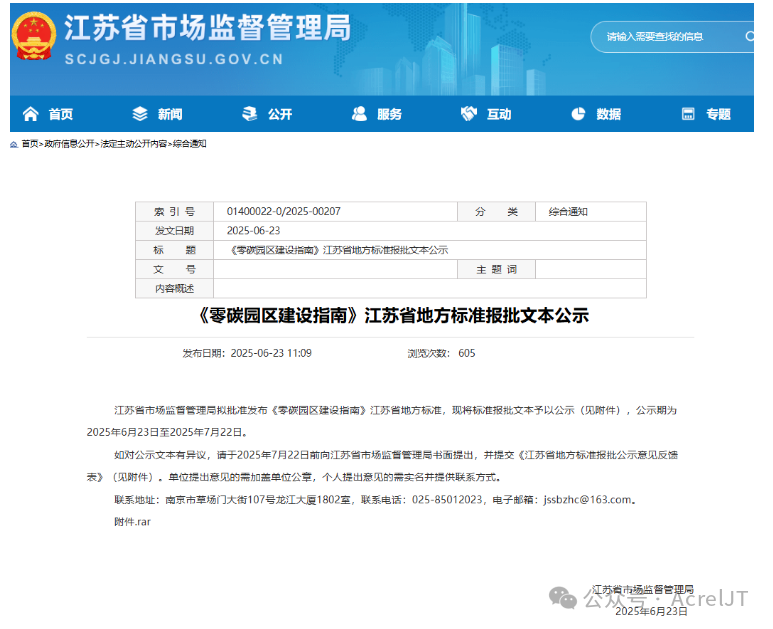Click the email jssbzhc@163.com
Screen dimensions: 773x629
[587, 500]
